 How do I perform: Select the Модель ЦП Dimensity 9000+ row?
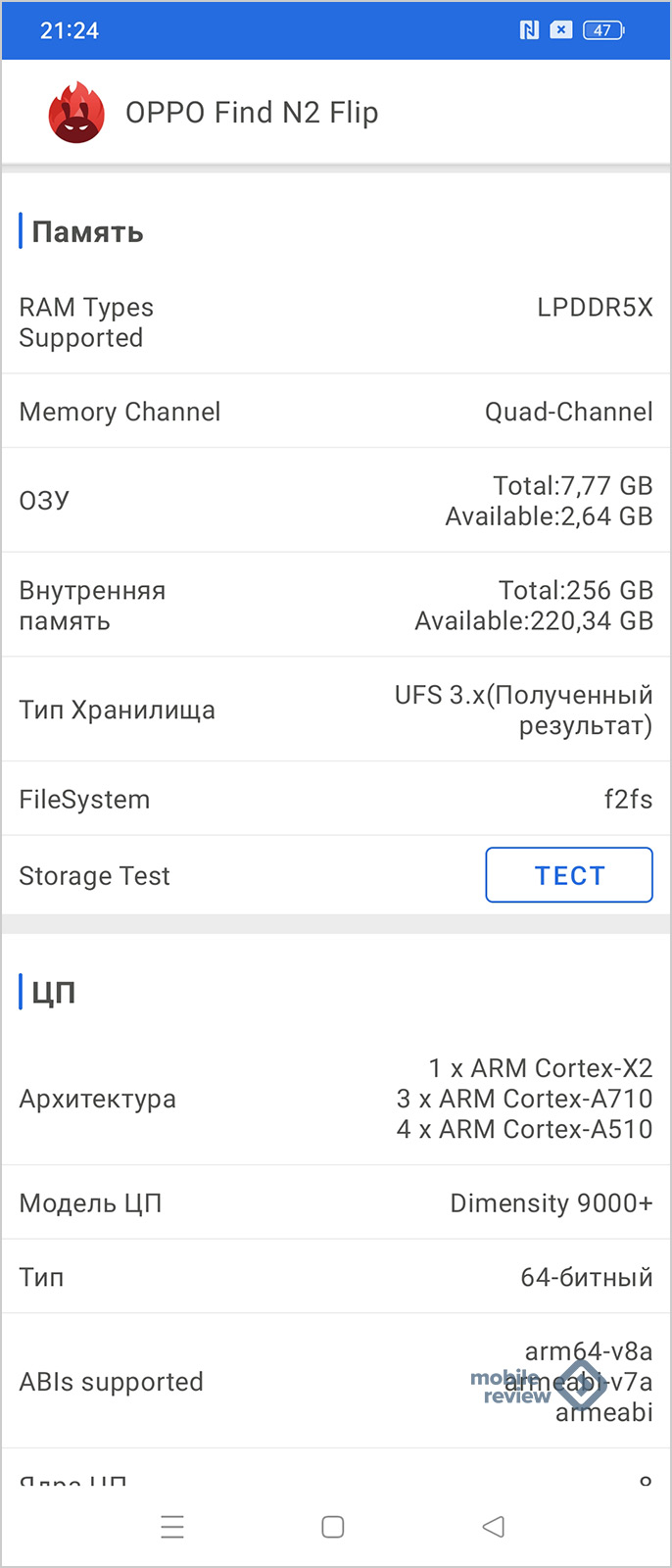click(336, 1203)
